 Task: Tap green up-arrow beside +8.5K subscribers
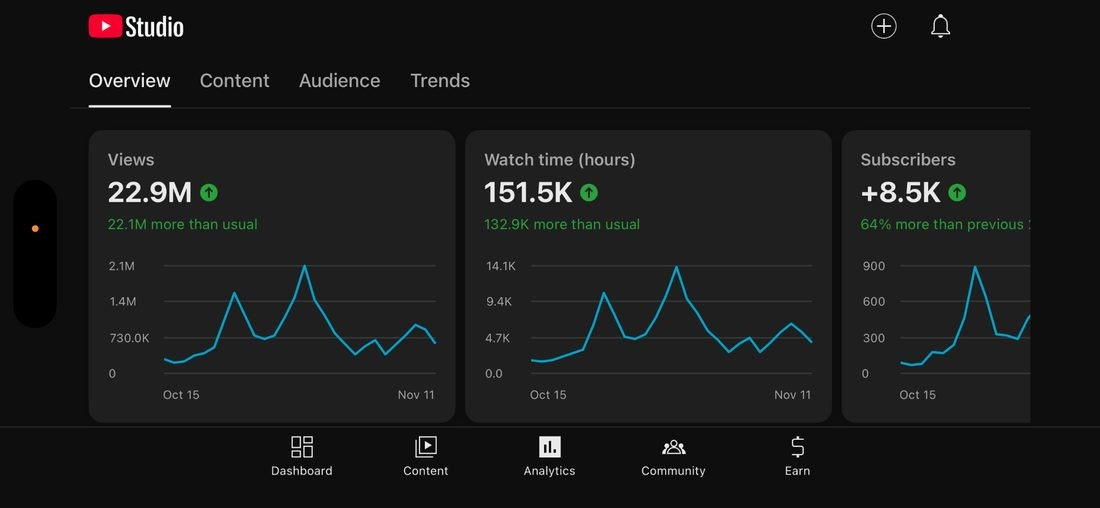(957, 192)
